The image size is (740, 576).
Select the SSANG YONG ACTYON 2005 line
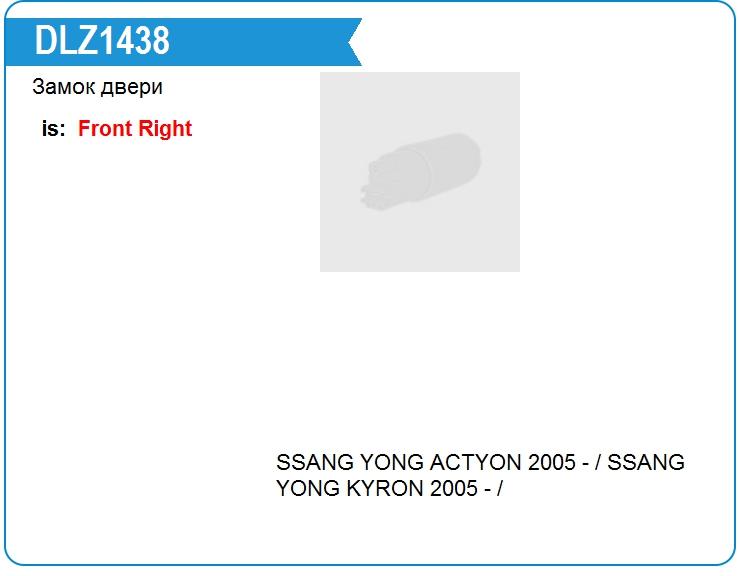[x=480, y=463]
